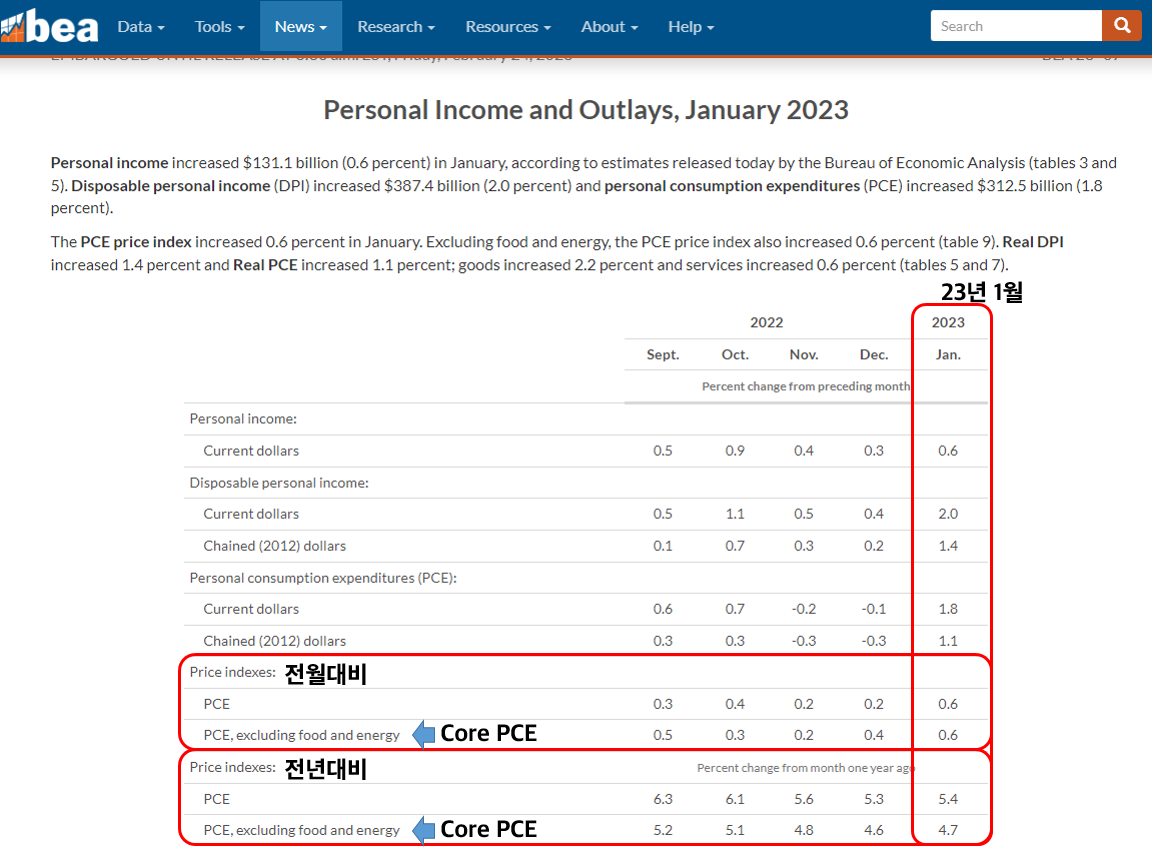Click the 'Chained (2012) dollars' label under Disposable personal income
Viewport: 1152px width, 848px height.
(x=275, y=546)
